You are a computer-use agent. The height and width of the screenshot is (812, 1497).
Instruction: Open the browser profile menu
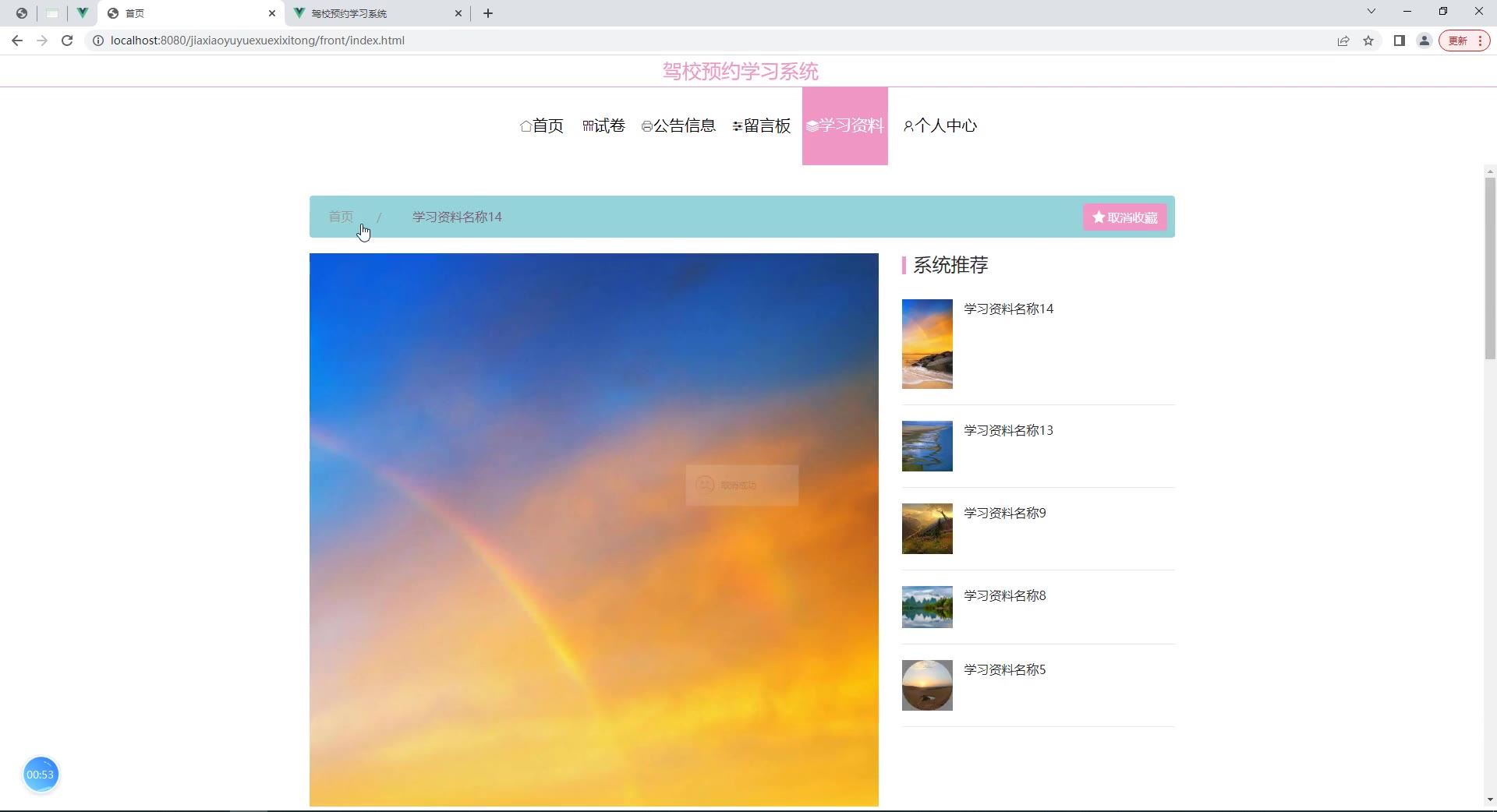[x=1424, y=41]
